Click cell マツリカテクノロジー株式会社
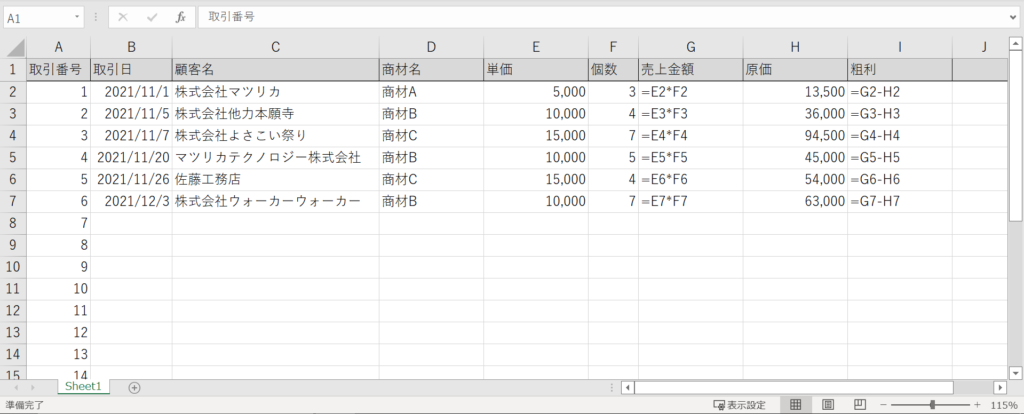 tap(276, 157)
